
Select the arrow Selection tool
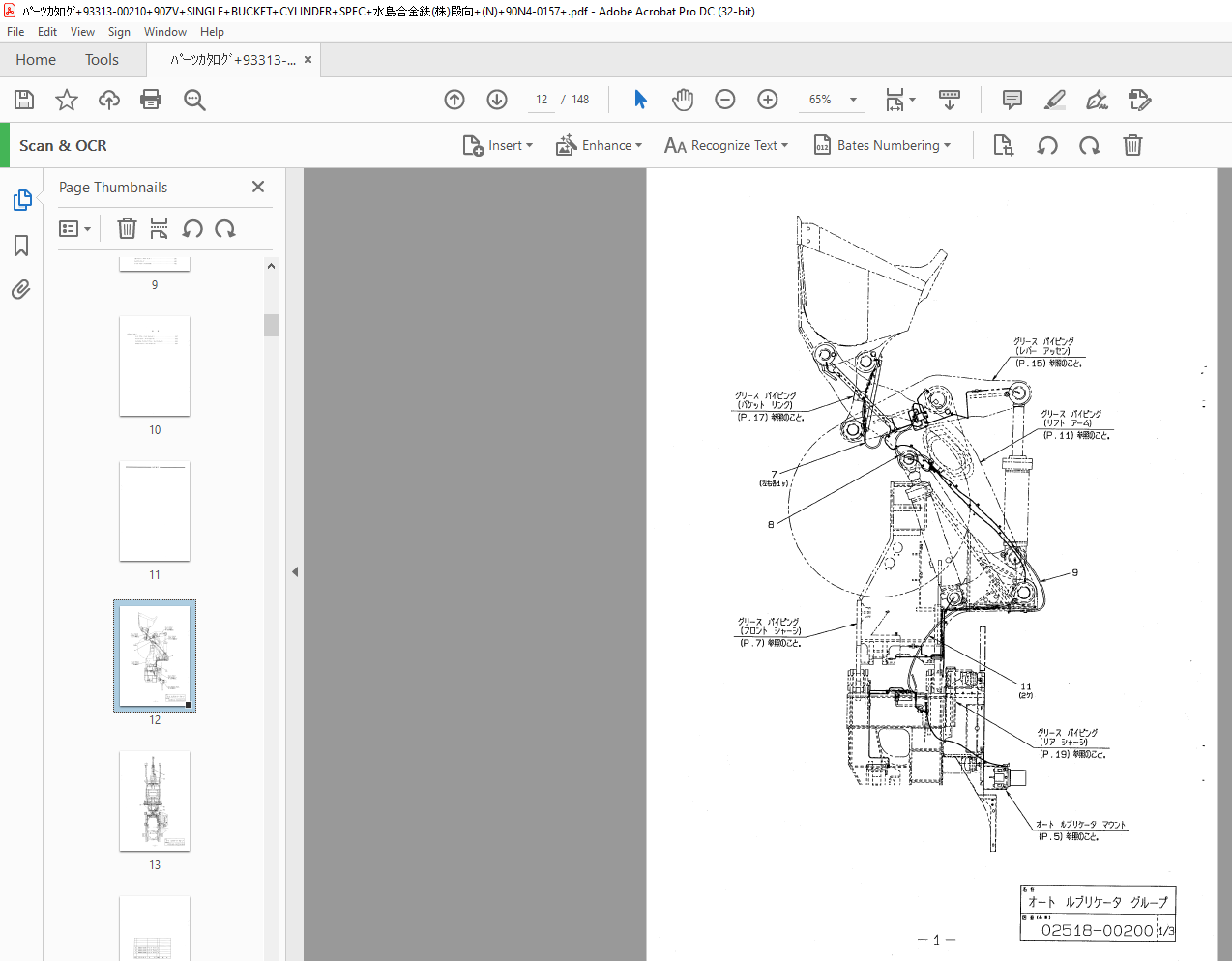640,100
